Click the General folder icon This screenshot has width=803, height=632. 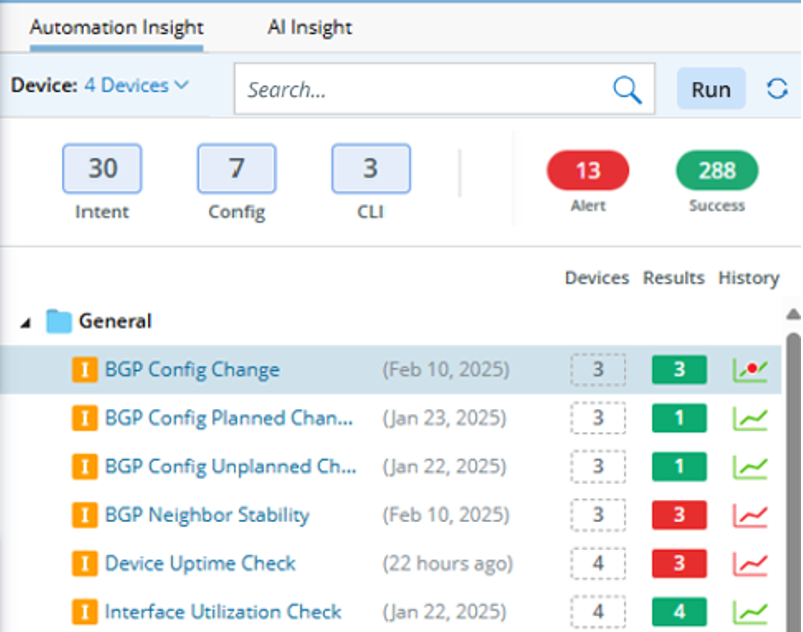pos(60,322)
